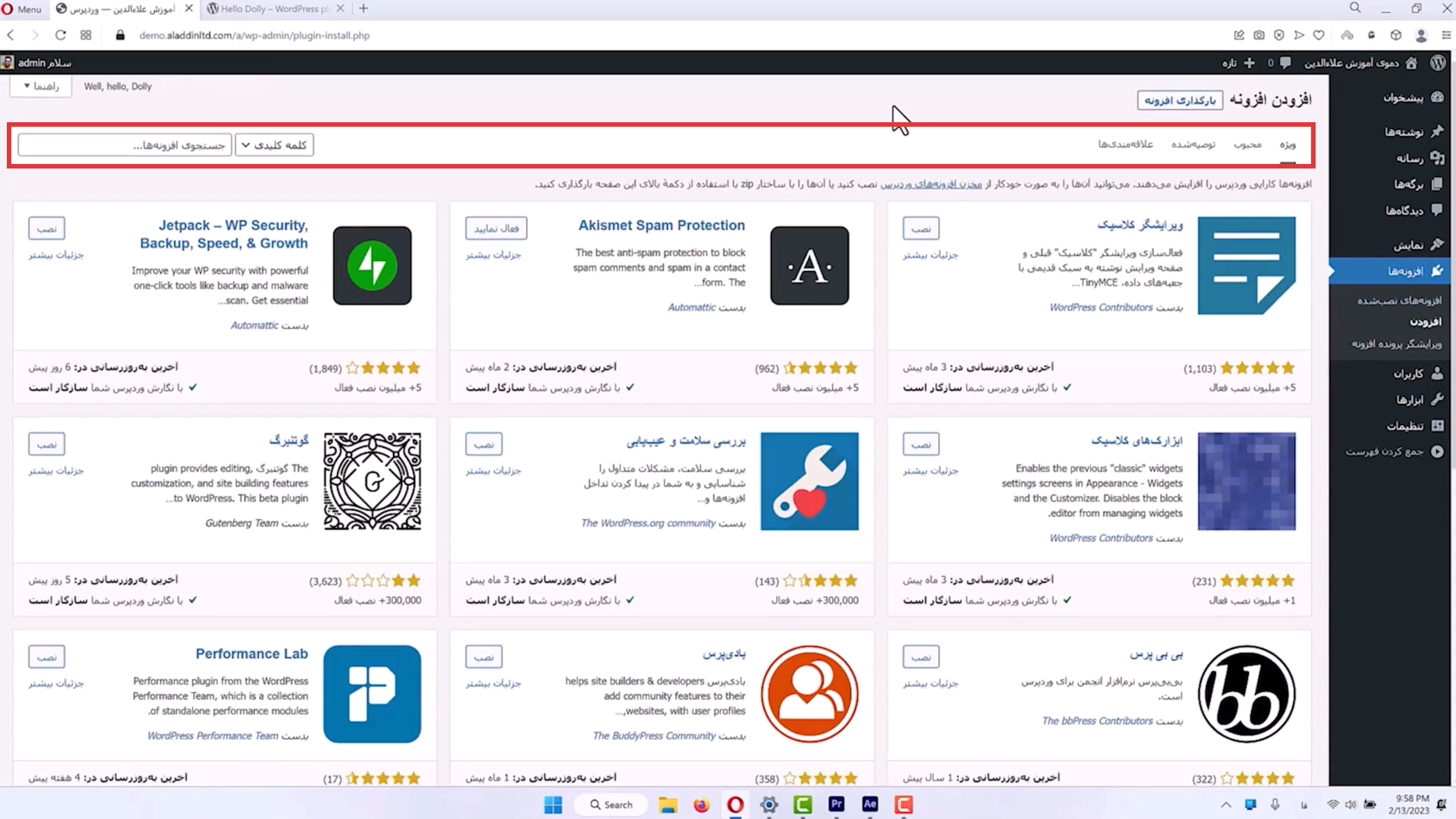Open the Speed Dial grid icon
This screenshot has height=819, width=1456.
[86, 35]
